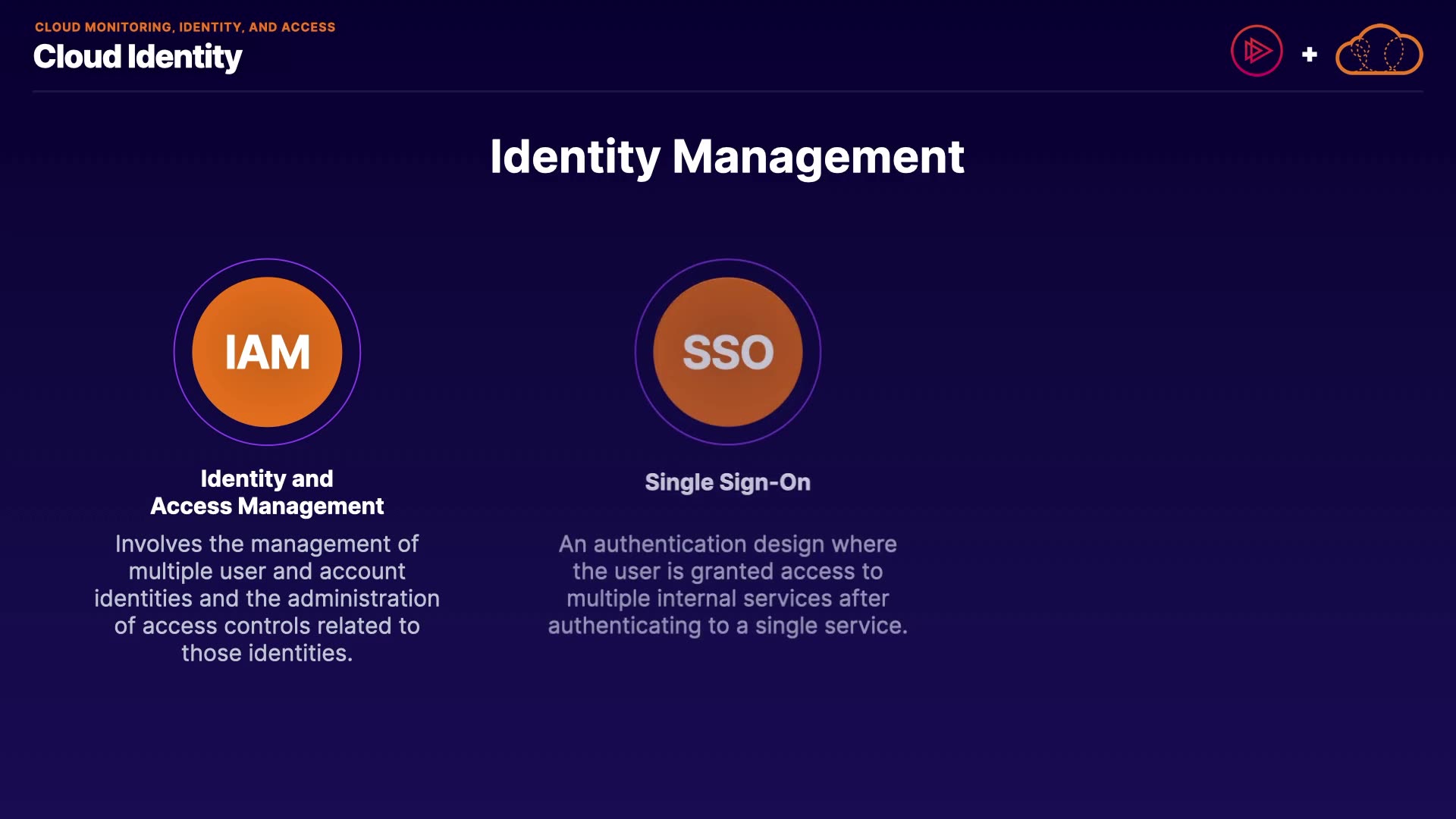Click the Cloud Identity slide title
The image size is (1456, 819).
coord(137,57)
